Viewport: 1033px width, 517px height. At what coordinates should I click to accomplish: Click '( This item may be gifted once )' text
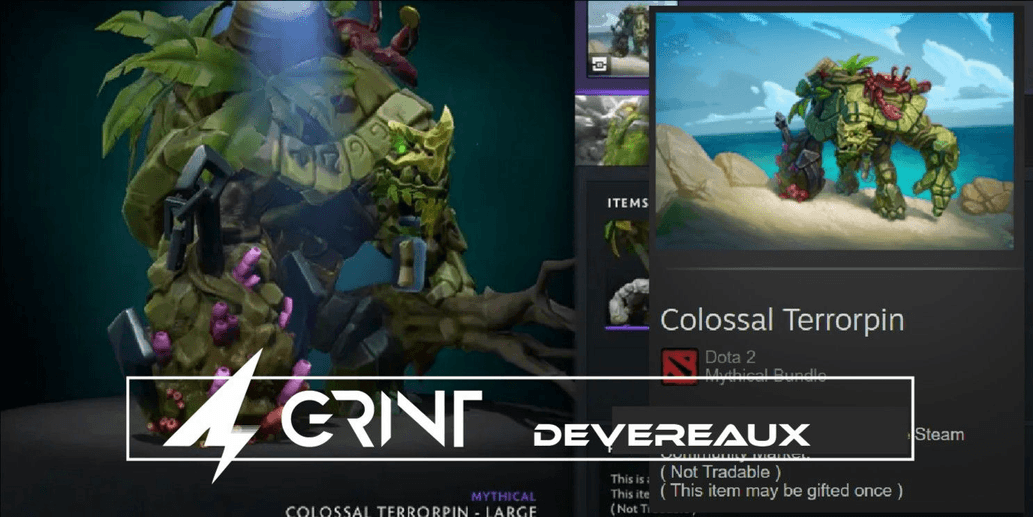pos(781,491)
